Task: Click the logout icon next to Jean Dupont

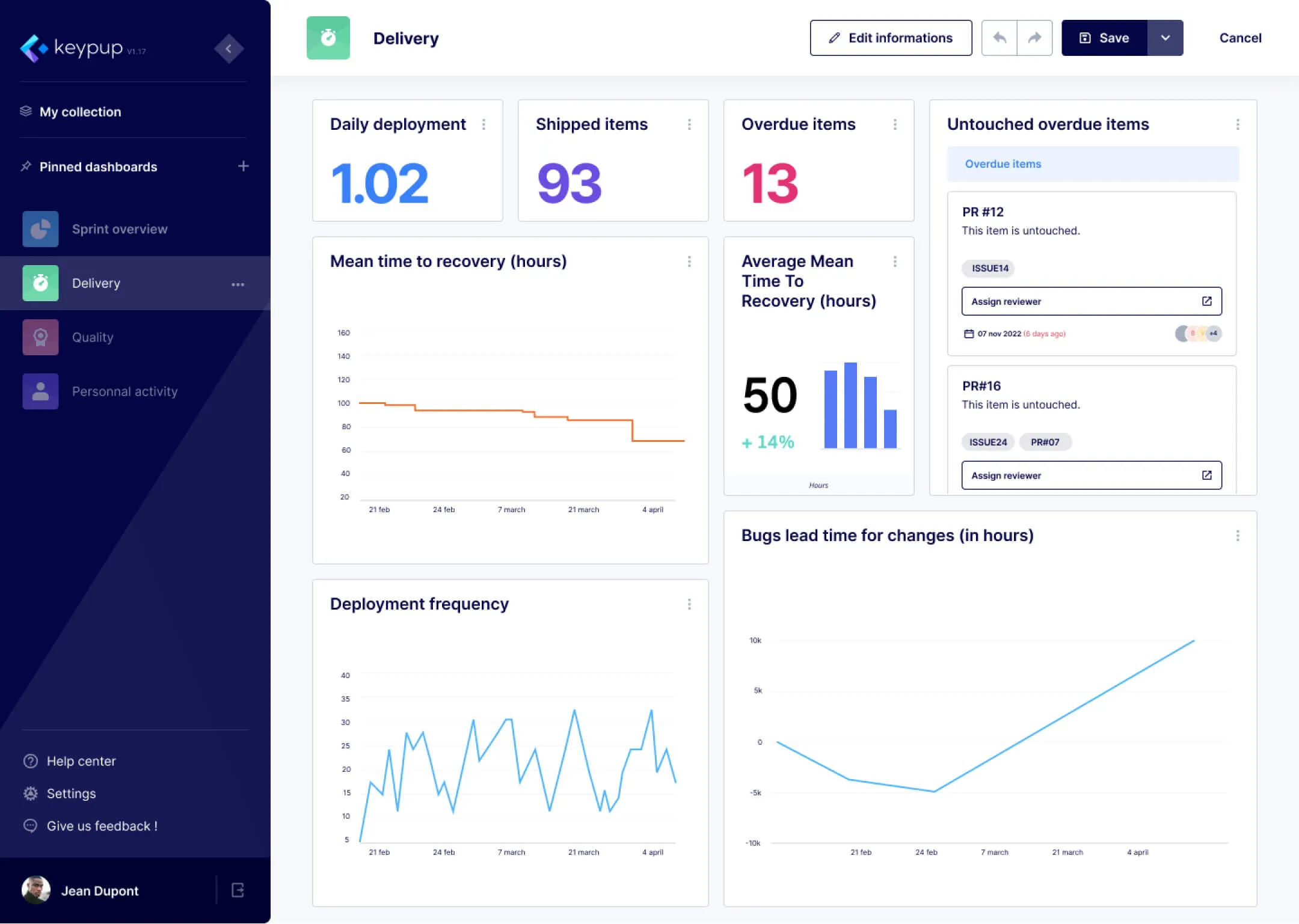Action: tap(237, 890)
